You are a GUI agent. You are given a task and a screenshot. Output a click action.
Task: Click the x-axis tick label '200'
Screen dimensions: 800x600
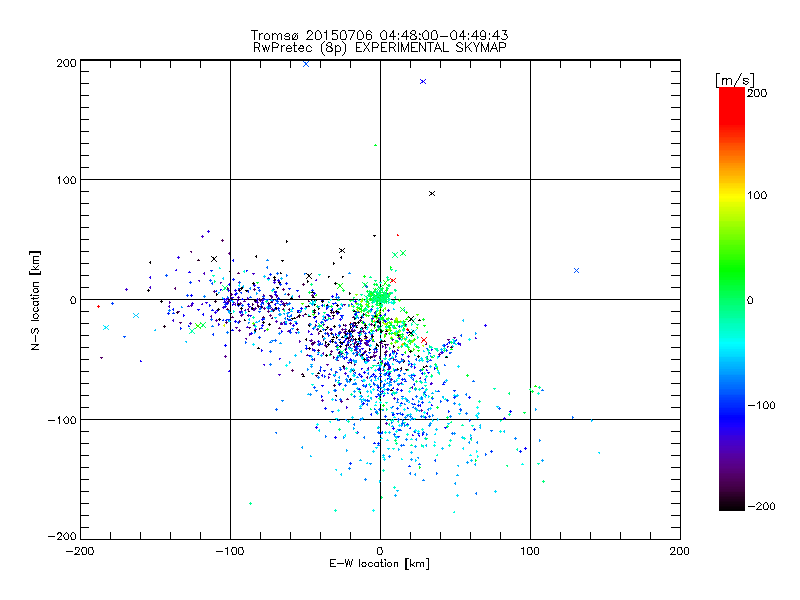pyautogui.click(x=680, y=551)
